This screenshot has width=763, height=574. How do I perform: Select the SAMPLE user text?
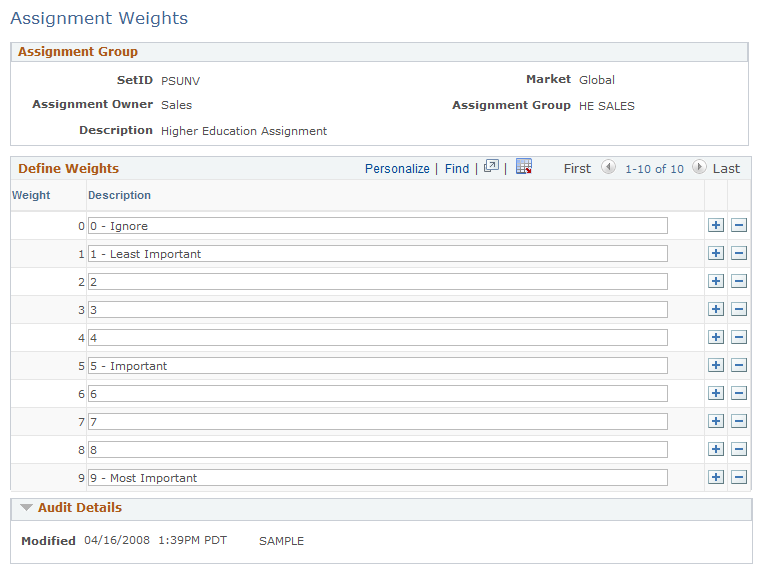pos(281,541)
